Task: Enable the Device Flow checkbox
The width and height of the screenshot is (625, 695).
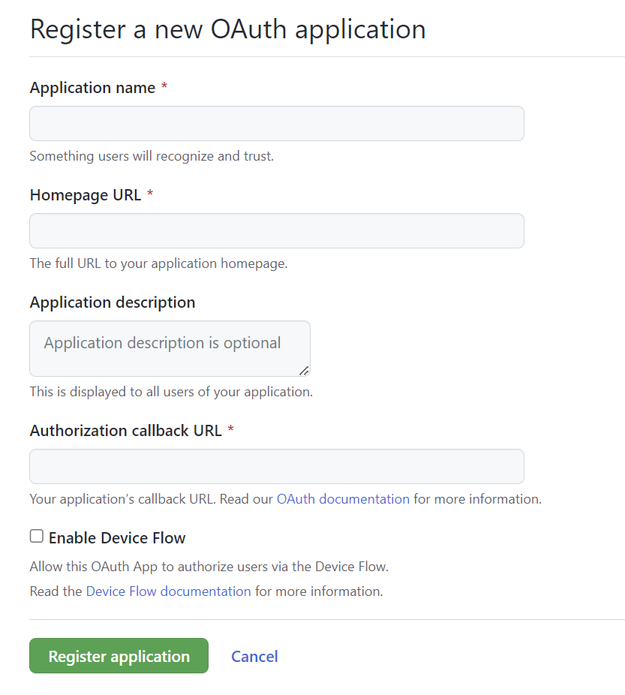Action: (37, 537)
